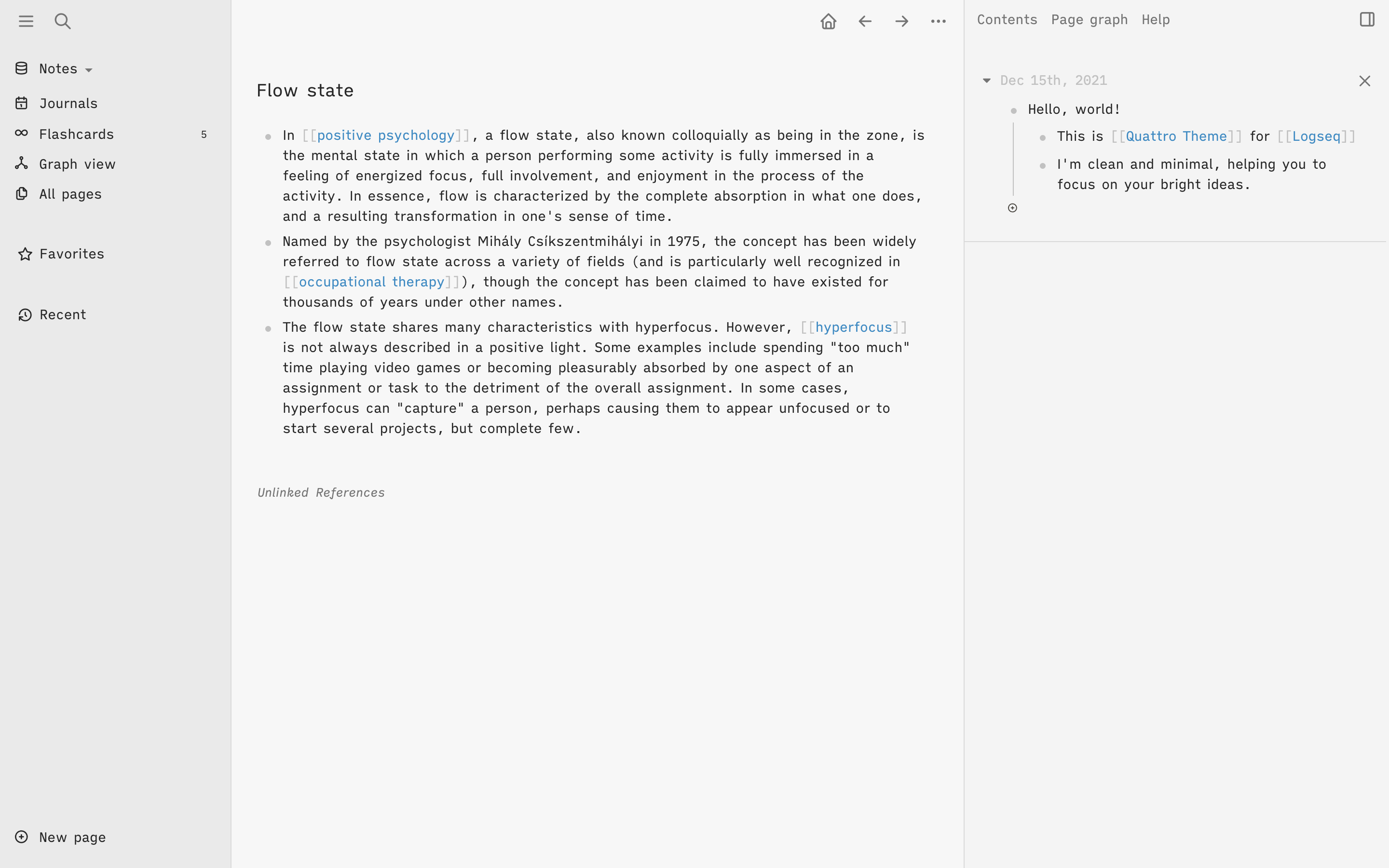Collapse the Dec 15th, 2021 block
The width and height of the screenshot is (1389, 868).
(x=987, y=81)
